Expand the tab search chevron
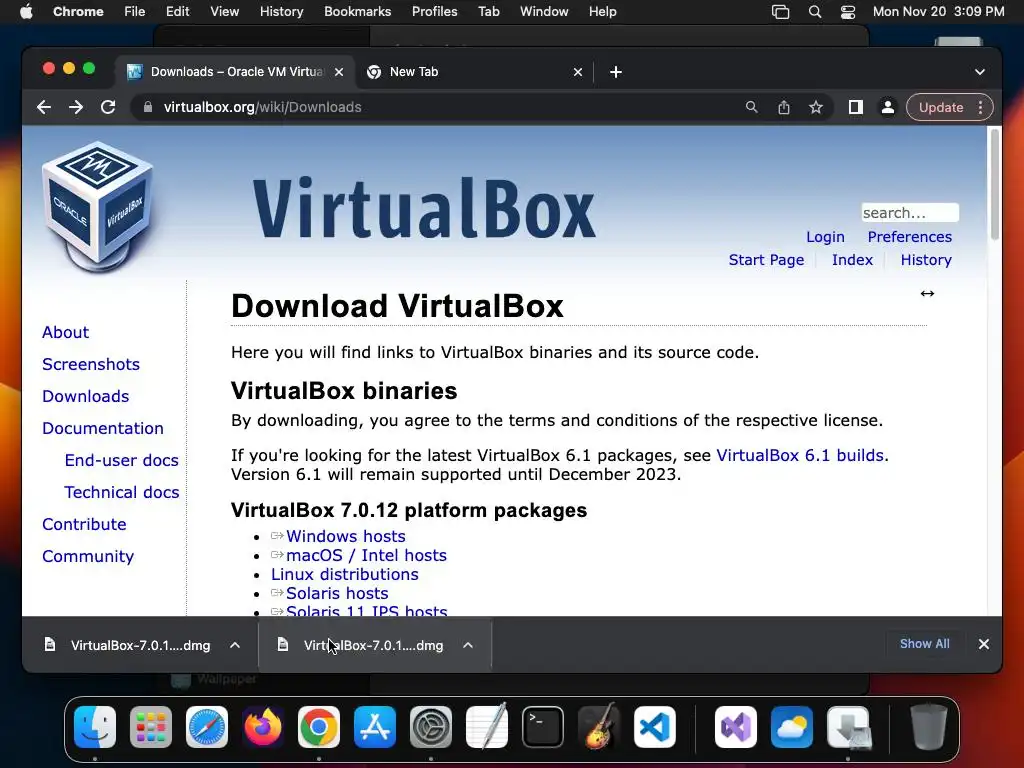 click(x=980, y=72)
